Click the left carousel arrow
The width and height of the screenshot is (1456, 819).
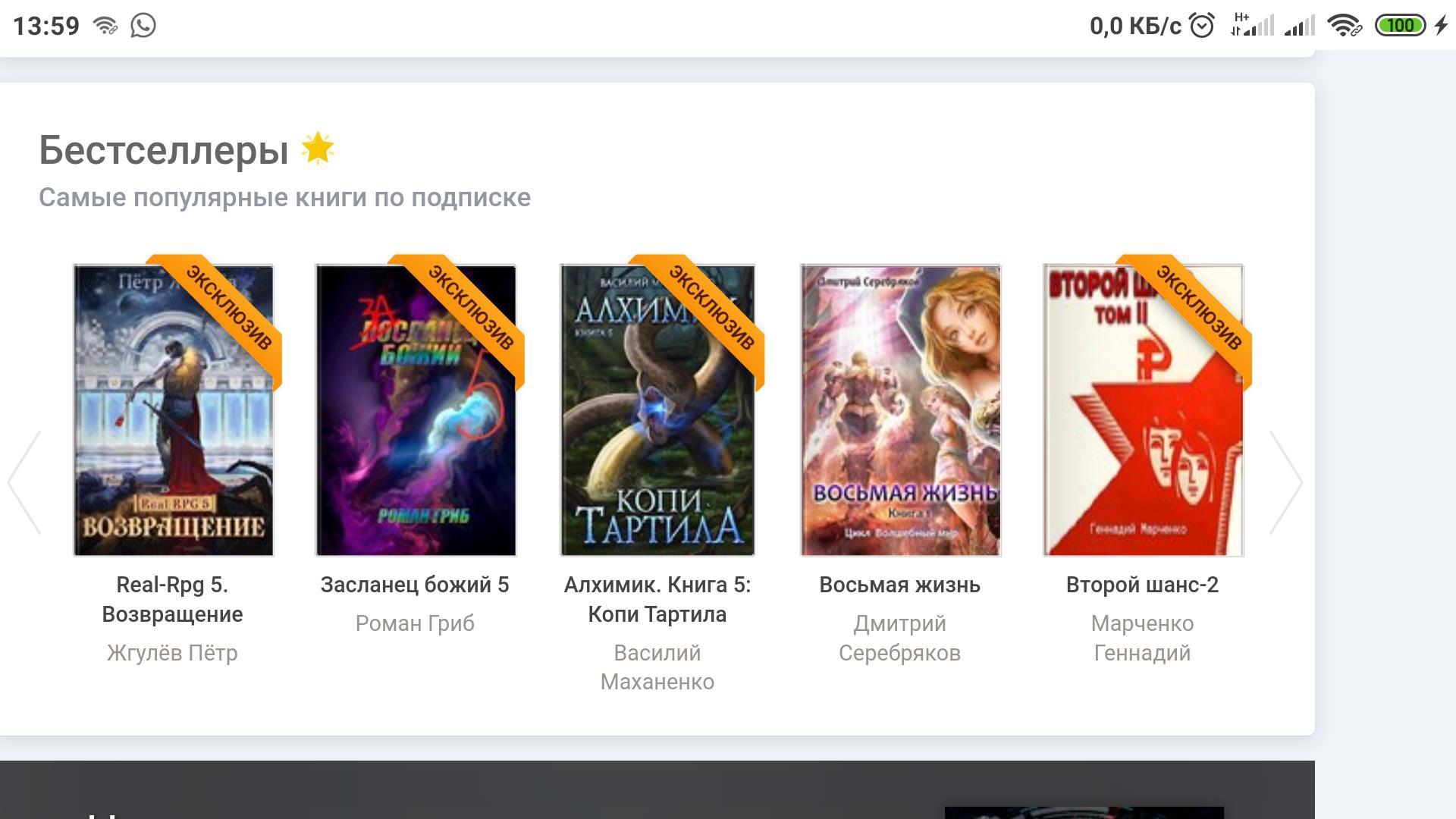[24, 482]
